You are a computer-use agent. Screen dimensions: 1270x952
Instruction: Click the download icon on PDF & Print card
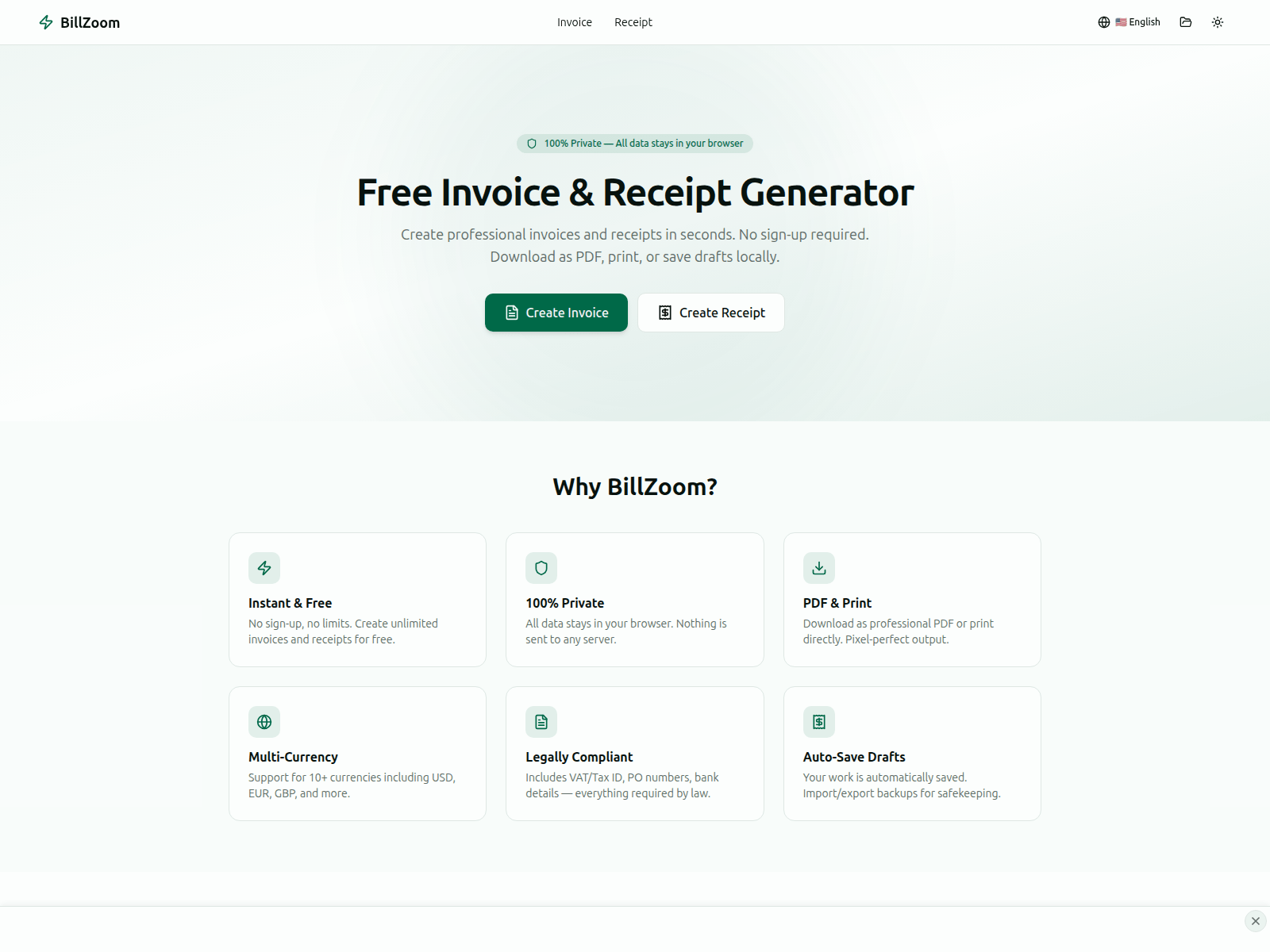(x=819, y=568)
